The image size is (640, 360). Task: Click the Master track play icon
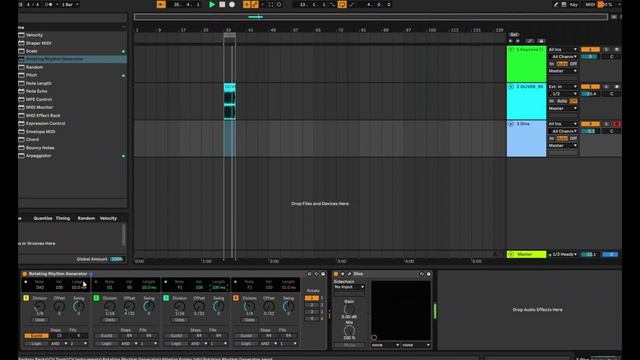[511, 254]
